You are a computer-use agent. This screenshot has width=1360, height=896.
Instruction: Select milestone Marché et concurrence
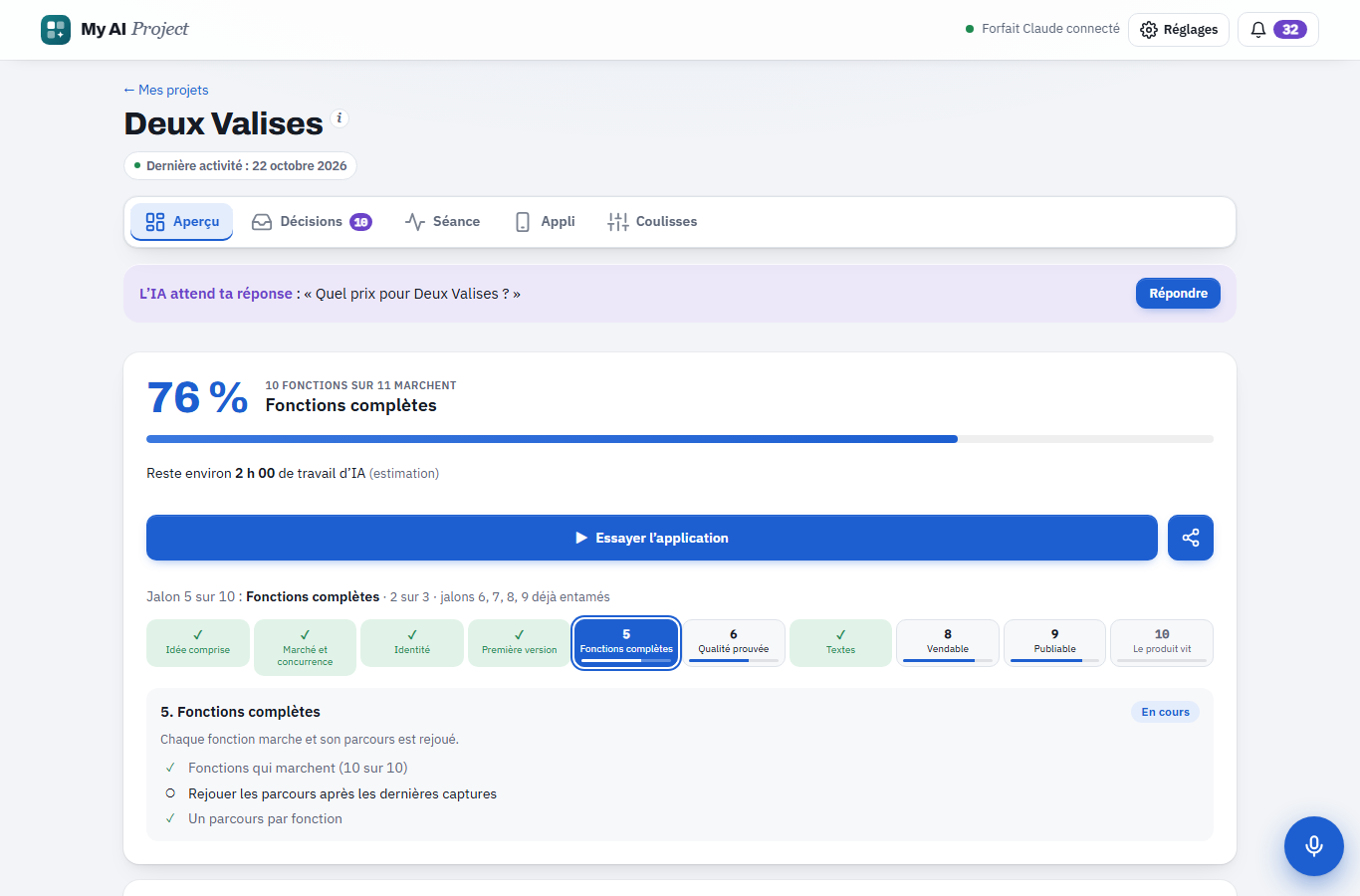tap(305, 647)
